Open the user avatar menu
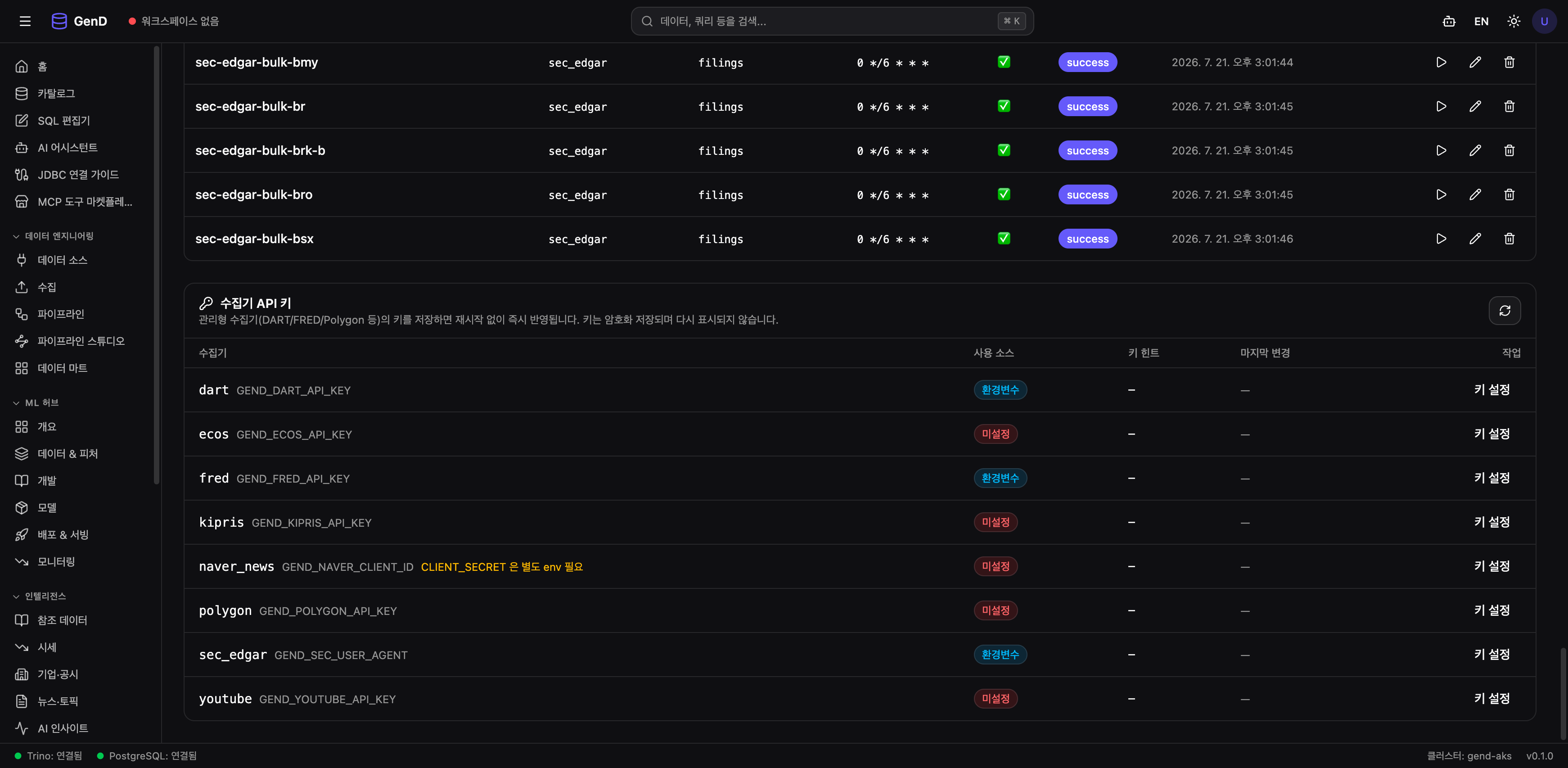 click(1544, 21)
